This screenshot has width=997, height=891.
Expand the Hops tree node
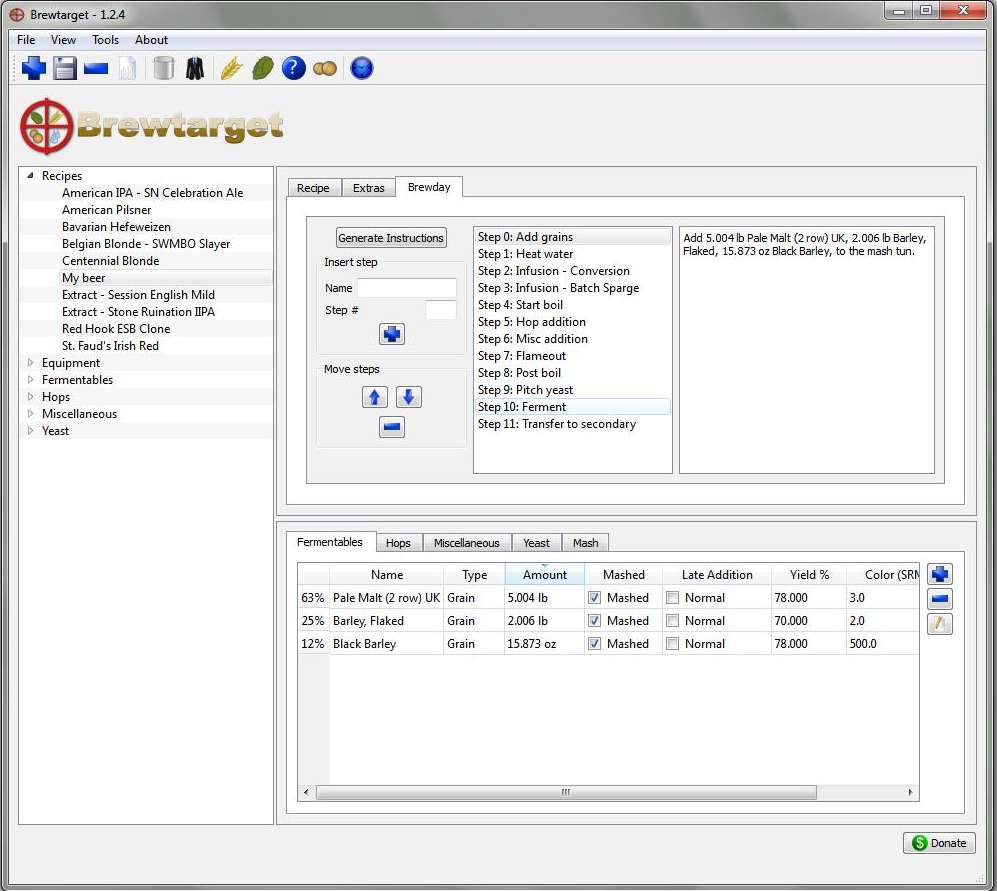pyautogui.click(x=30, y=397)
